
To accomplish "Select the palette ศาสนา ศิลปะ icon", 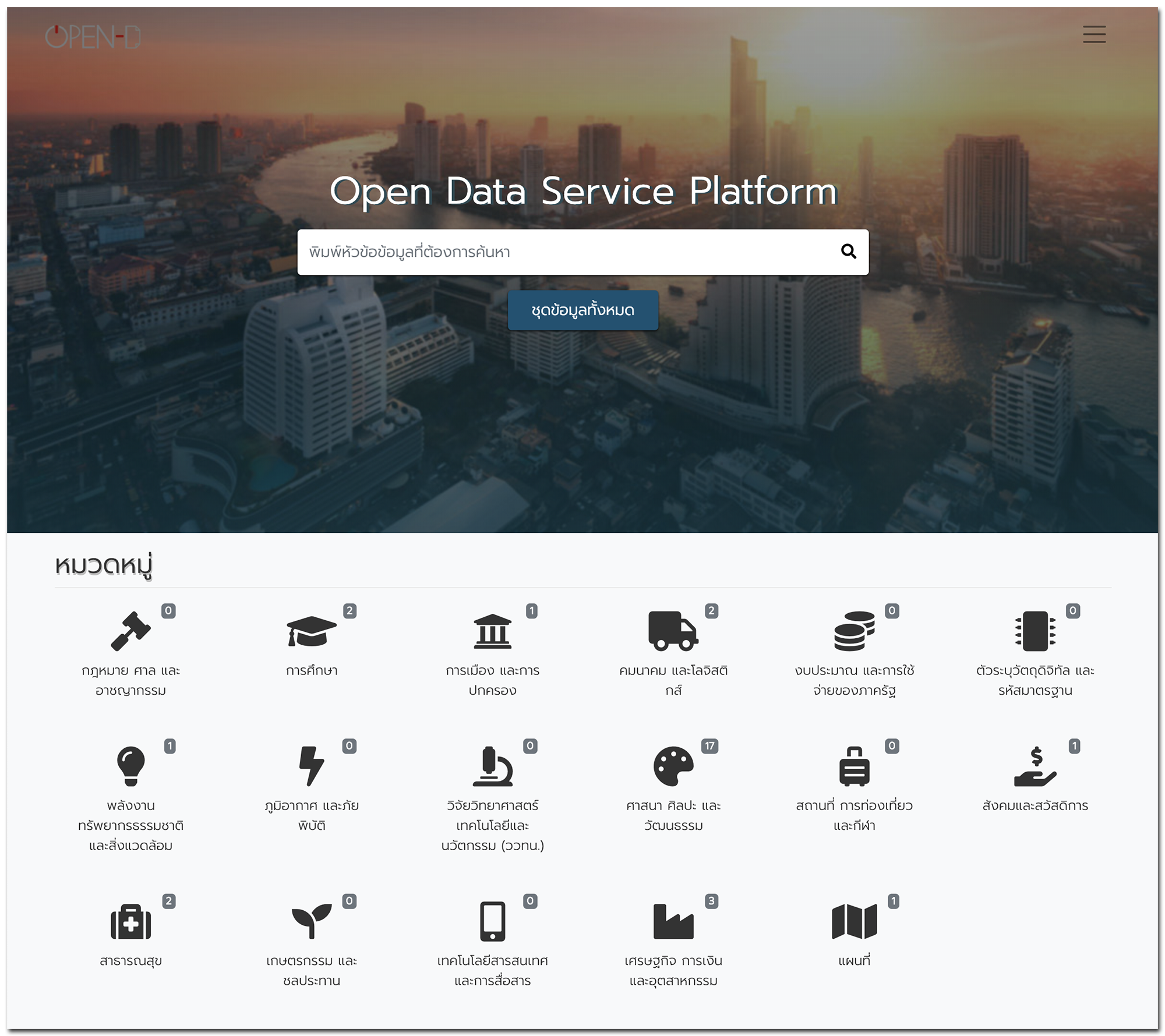I will tap(673, 766).
